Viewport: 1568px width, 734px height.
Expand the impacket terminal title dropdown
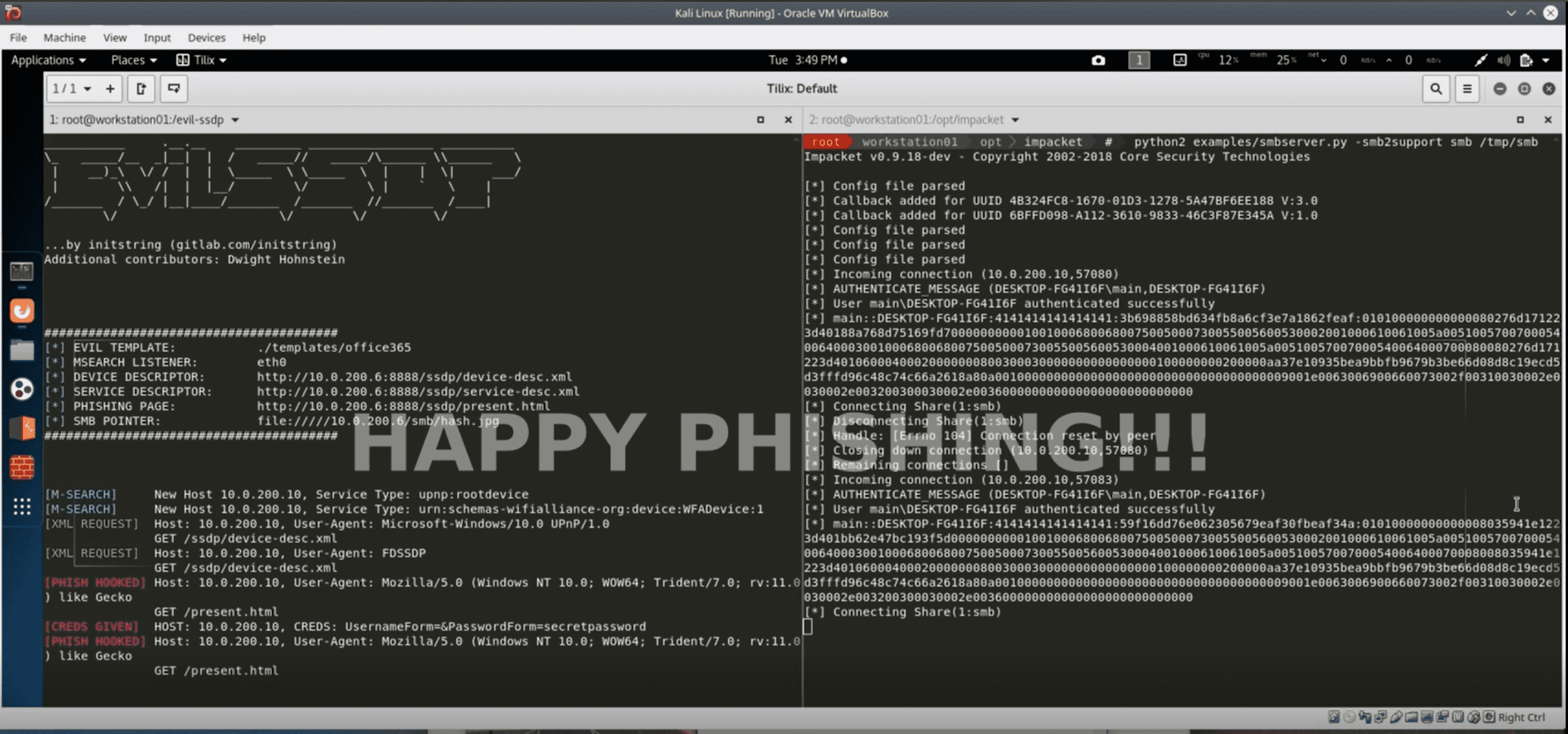[1015, 120]
